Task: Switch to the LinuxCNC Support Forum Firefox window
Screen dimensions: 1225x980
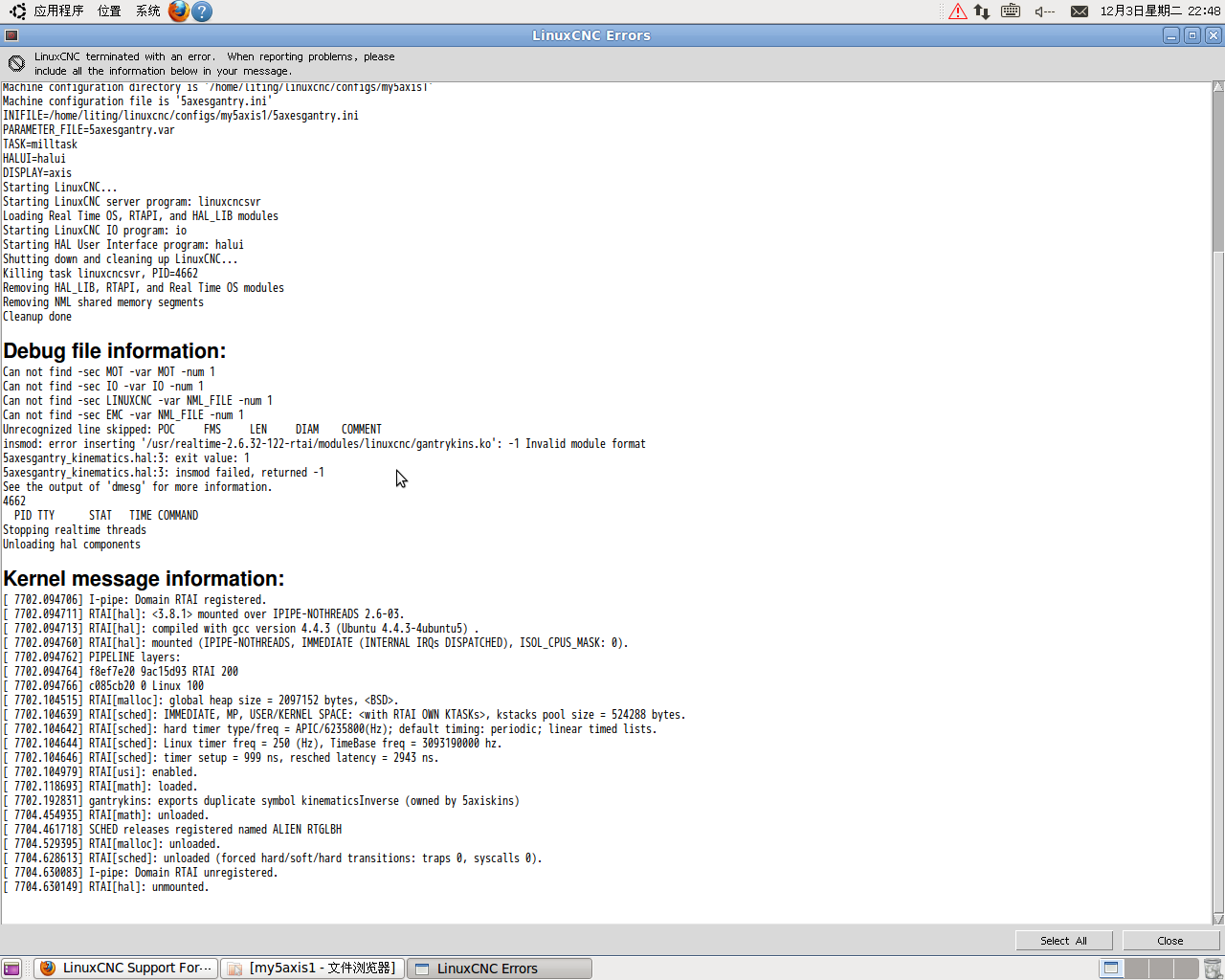Action: (126, 969)
